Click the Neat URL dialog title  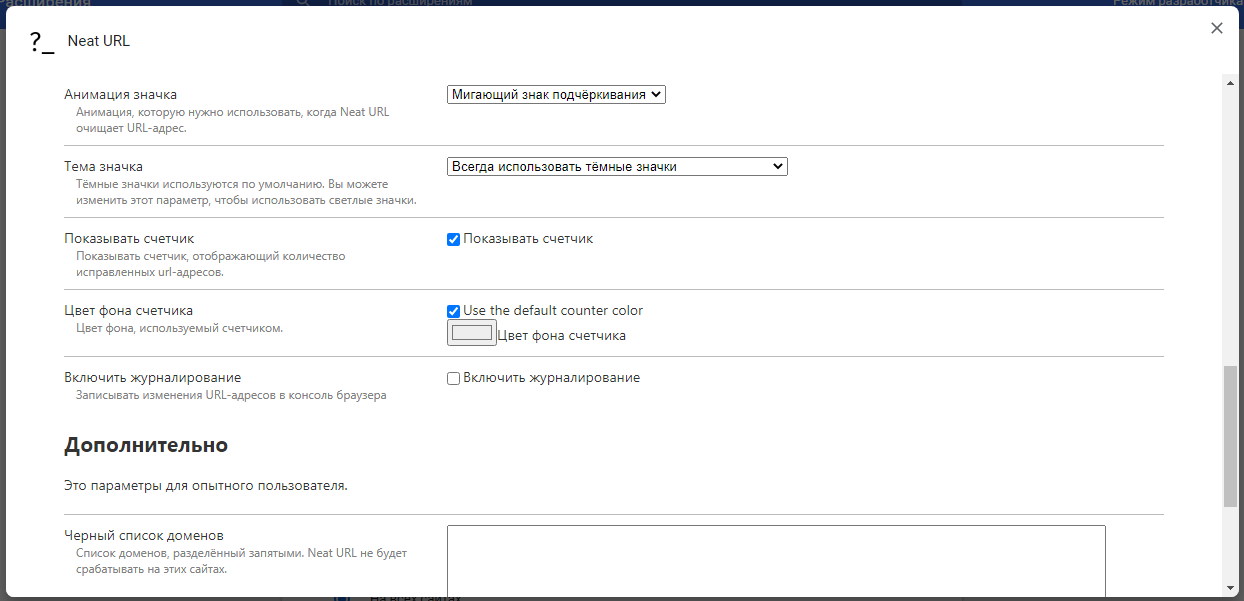click(99, 41)
